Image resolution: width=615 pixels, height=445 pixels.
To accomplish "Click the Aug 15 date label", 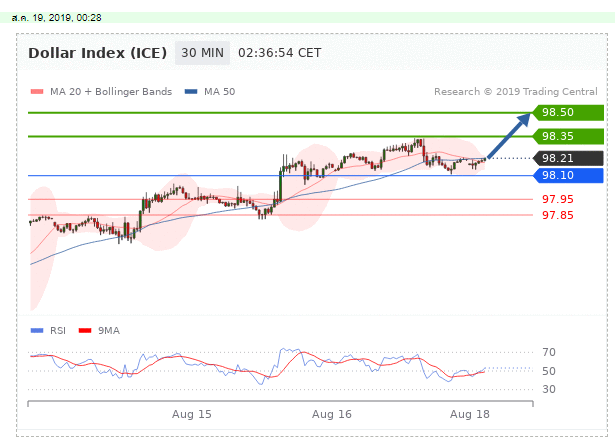I will [192, 414].
